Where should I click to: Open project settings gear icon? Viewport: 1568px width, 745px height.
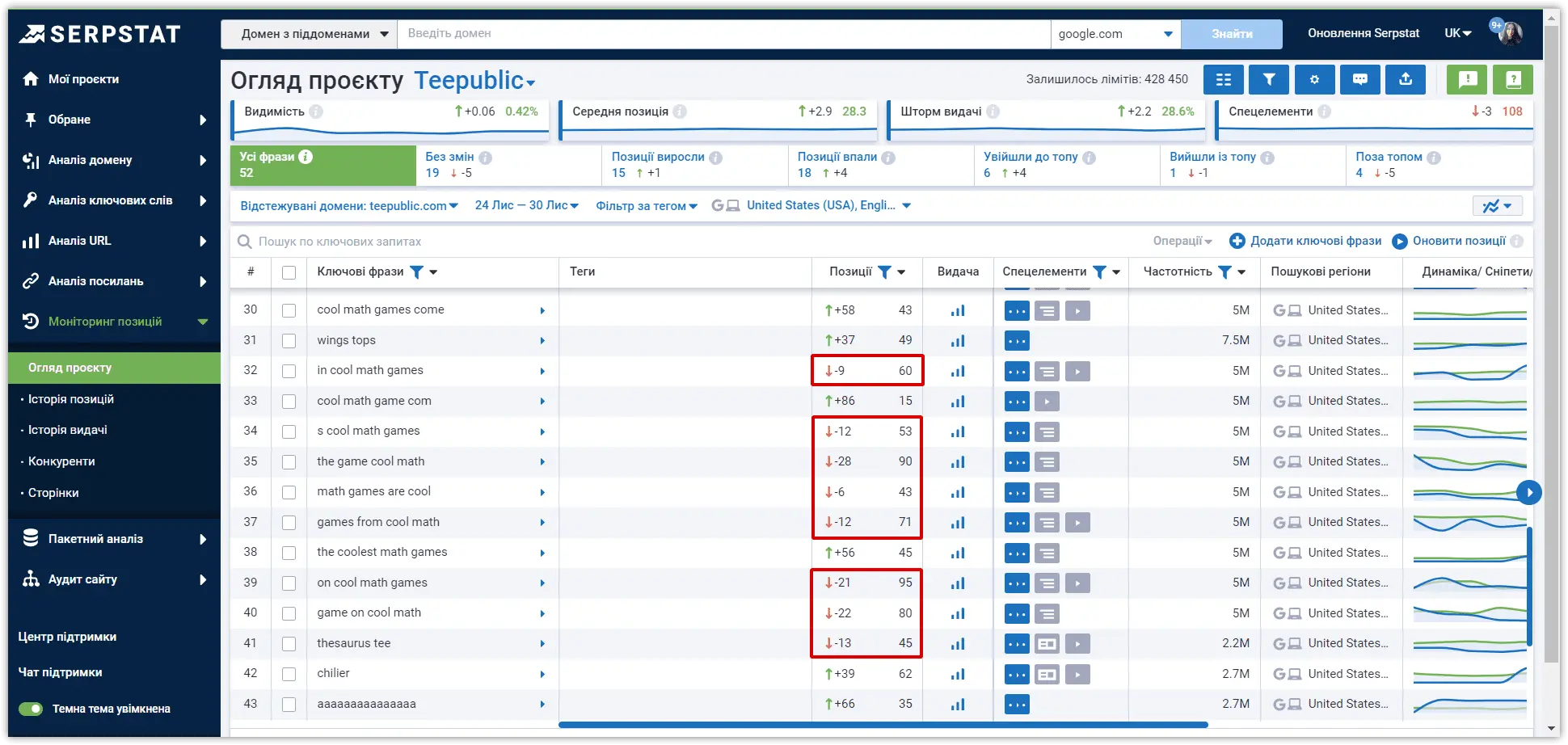1314,79
